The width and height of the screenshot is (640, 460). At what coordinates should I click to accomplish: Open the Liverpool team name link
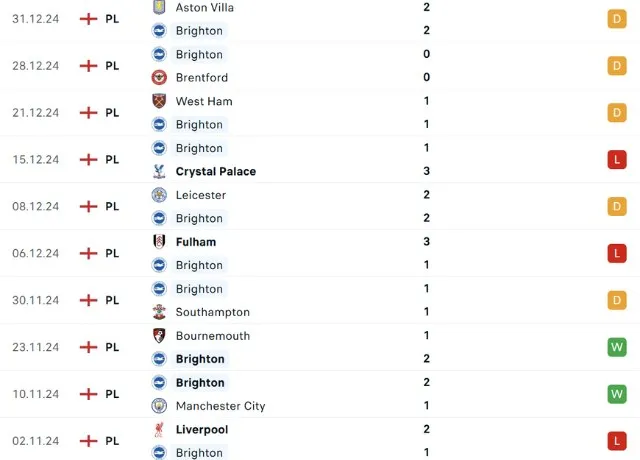[x=201, y=429]
